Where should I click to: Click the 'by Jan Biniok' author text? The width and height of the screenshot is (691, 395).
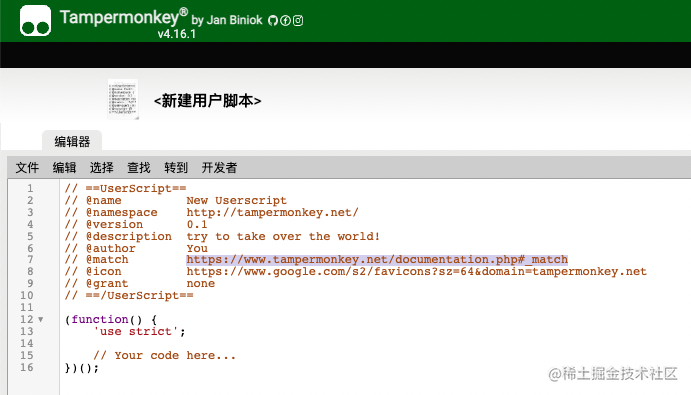click(227, 20)
